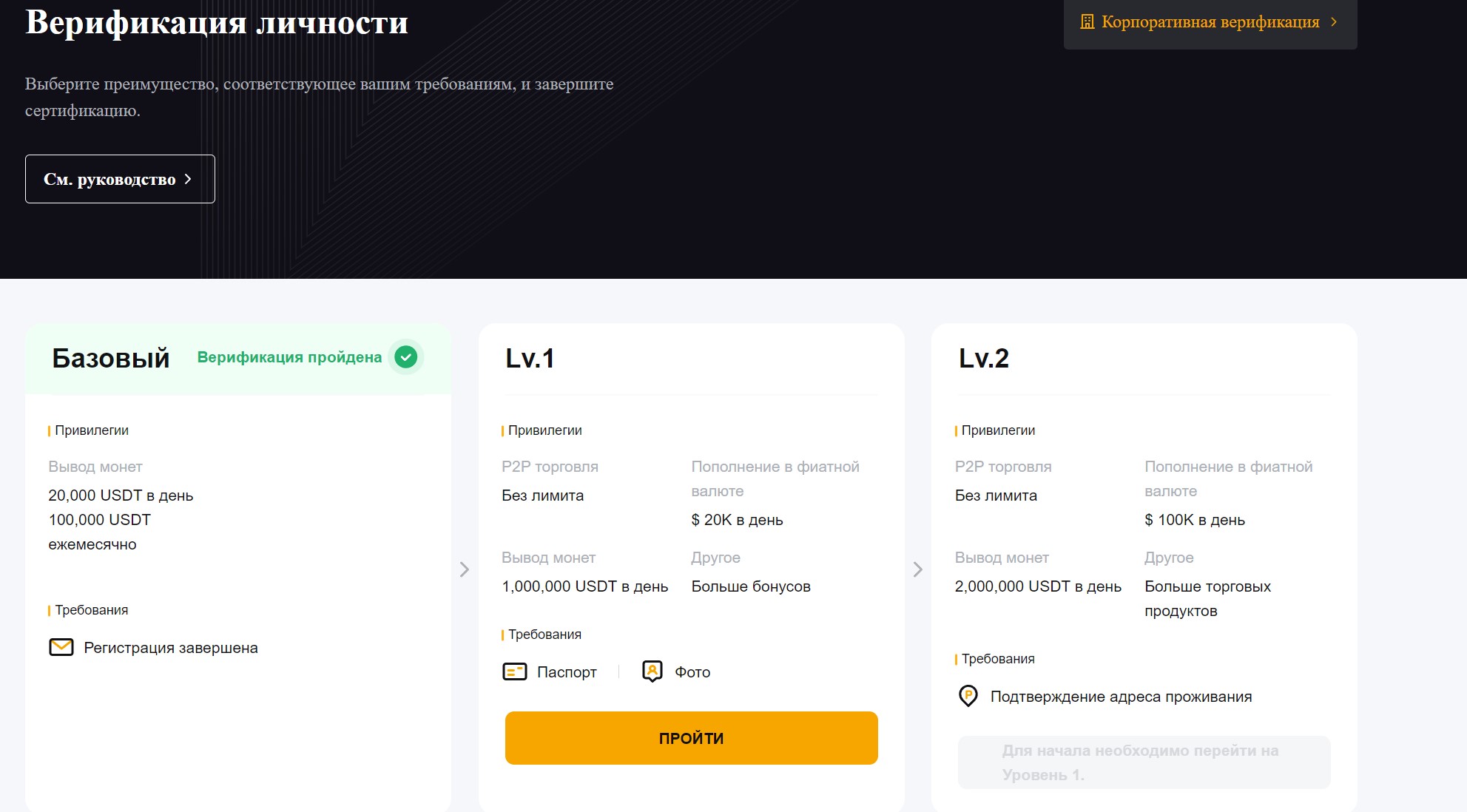Image resolution: width=1467 pixels, height=812 pixels.
Task: Open Корпоративная верификация link
Action: (1210, 22)
